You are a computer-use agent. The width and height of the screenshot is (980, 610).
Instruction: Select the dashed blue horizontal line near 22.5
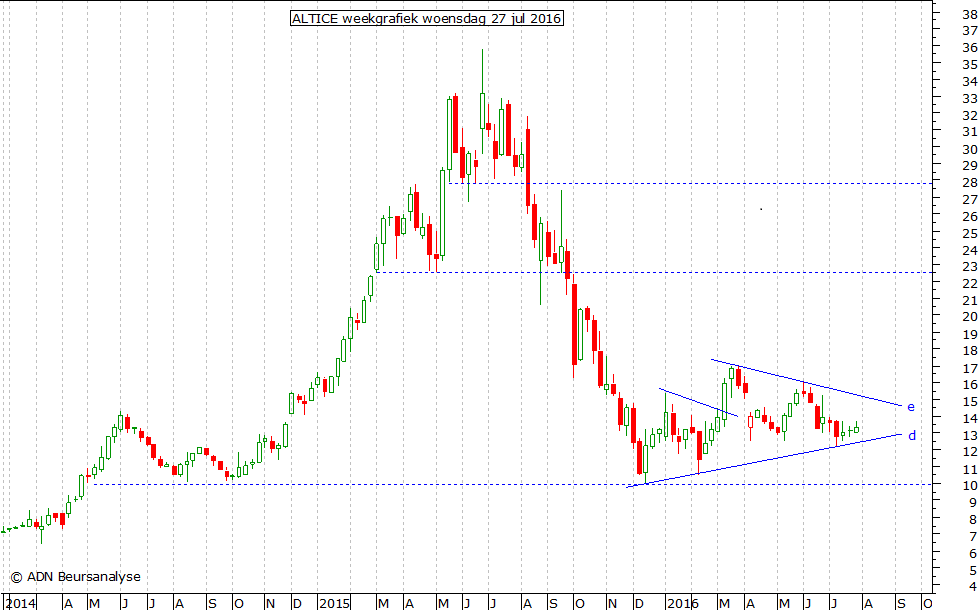654,272
